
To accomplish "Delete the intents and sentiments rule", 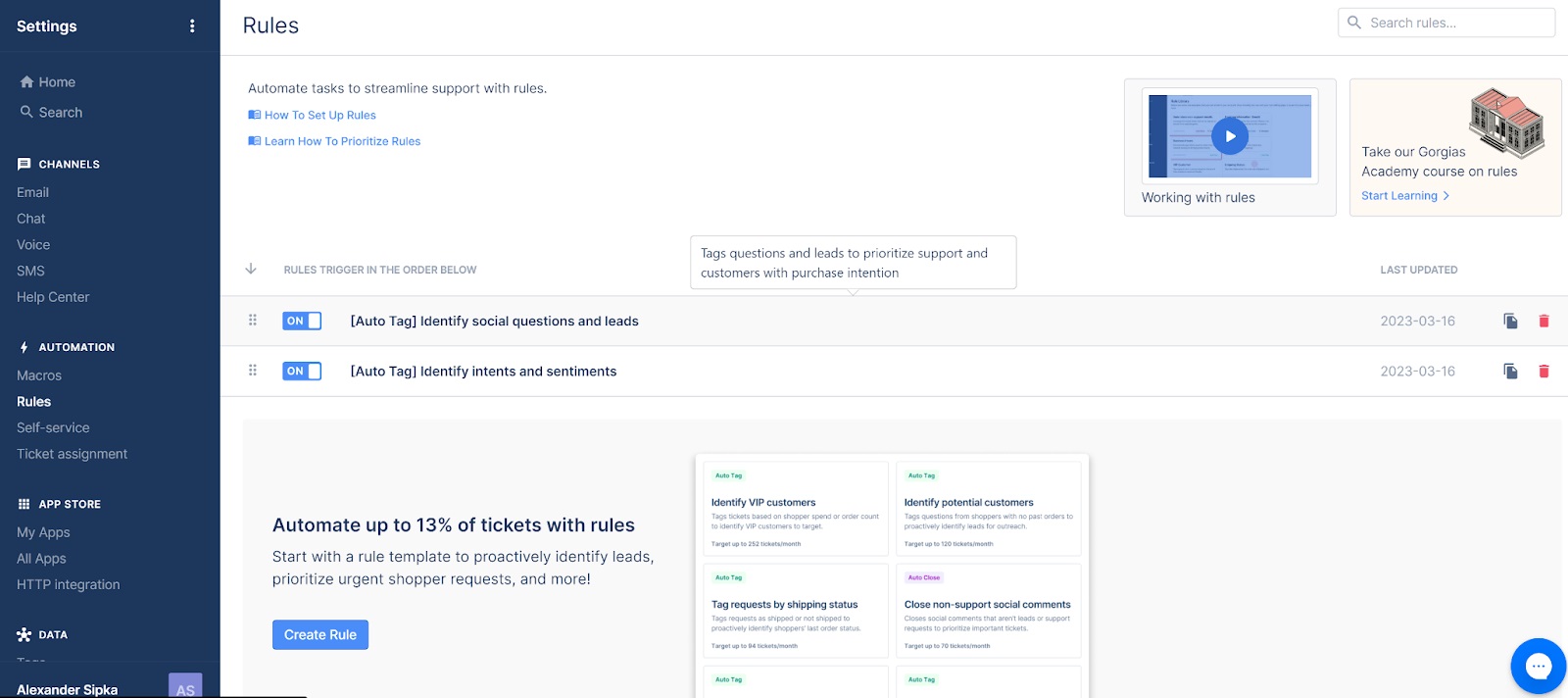I will point(1543,372).
